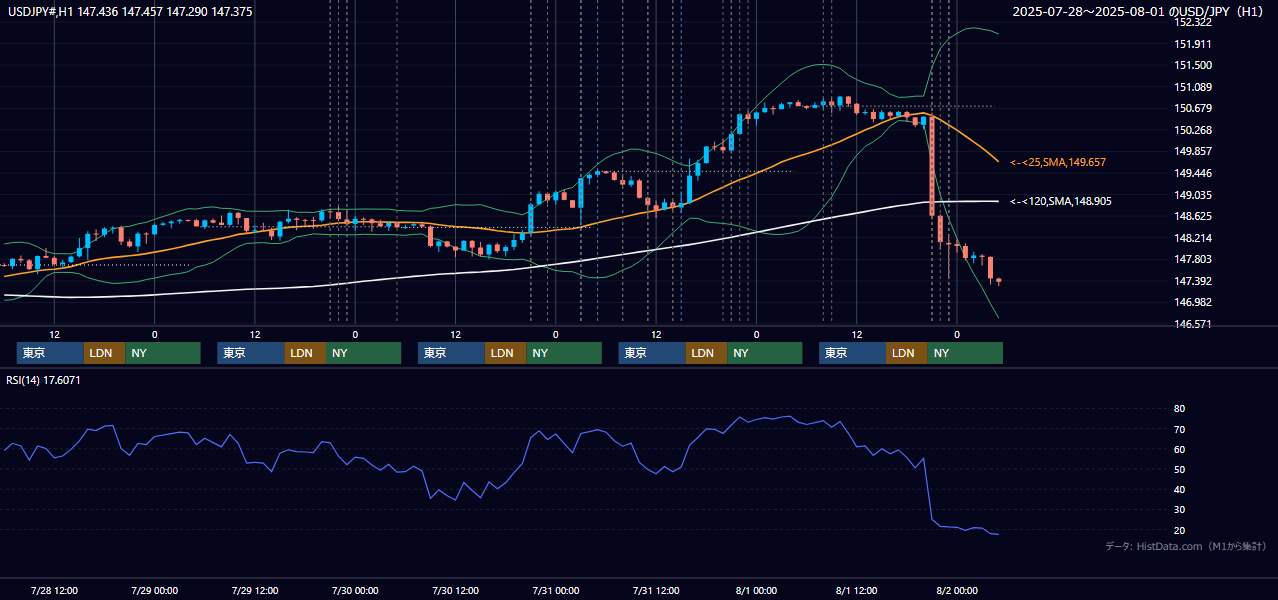Click the 147.392 price axis label
The height and width of the screenshot is (600, 1278).
click(1194, 281)
